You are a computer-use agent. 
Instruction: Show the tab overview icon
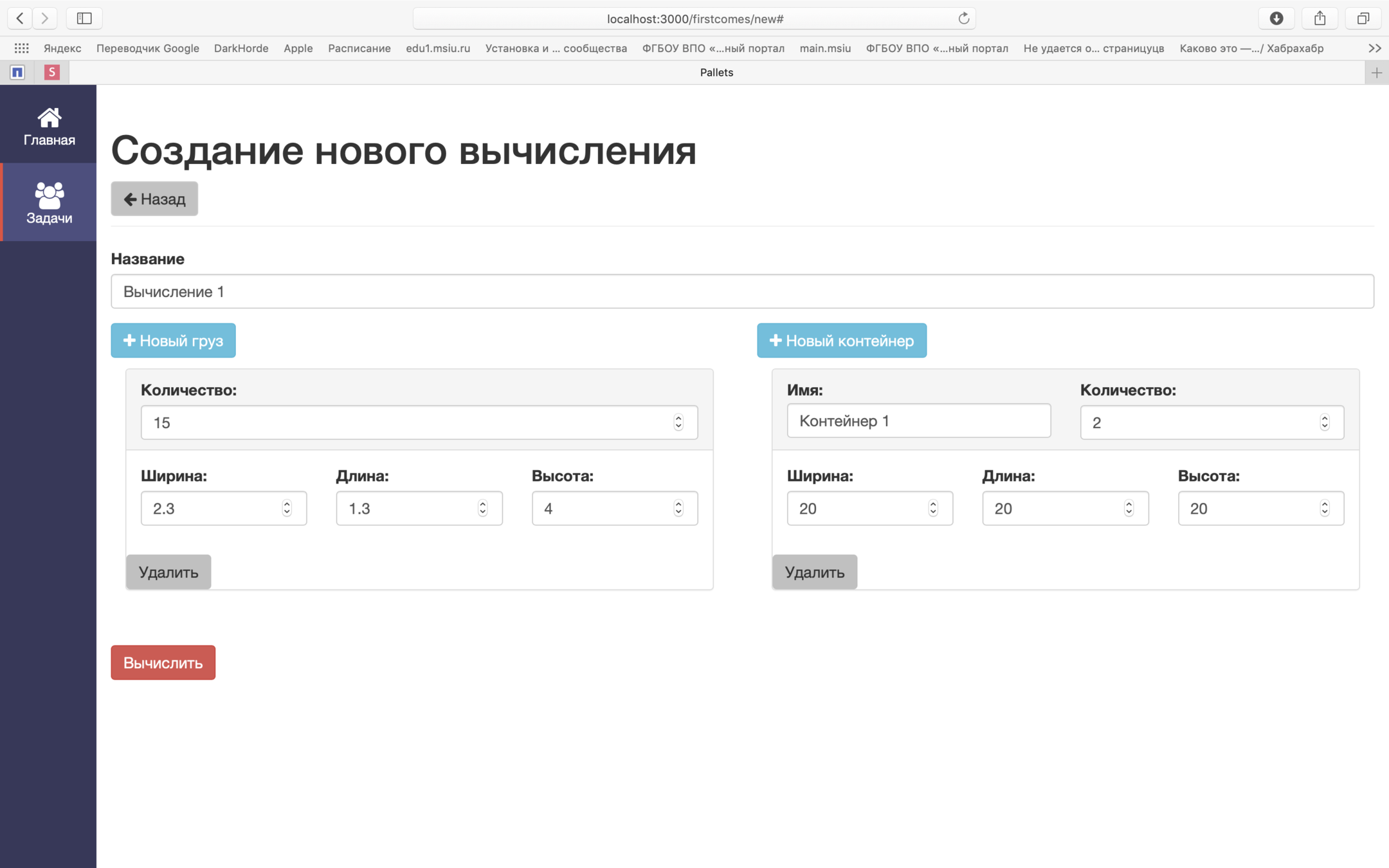tap(1363, 18)
